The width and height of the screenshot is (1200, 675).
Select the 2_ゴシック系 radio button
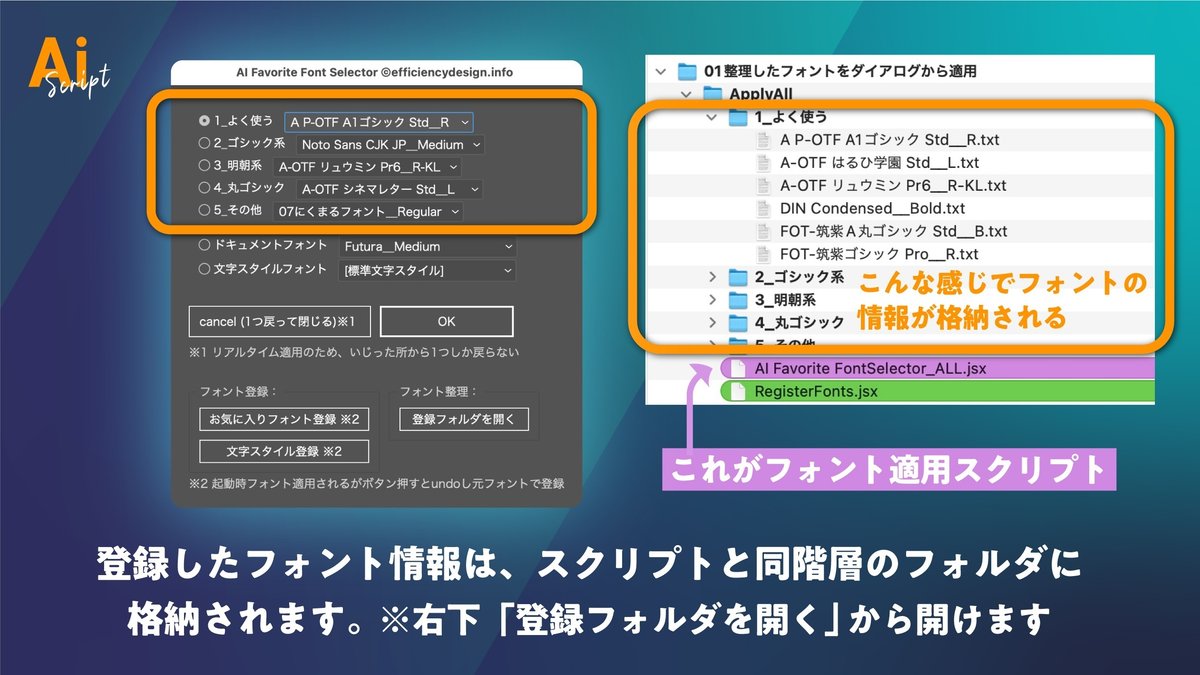[x=204, y=144]
